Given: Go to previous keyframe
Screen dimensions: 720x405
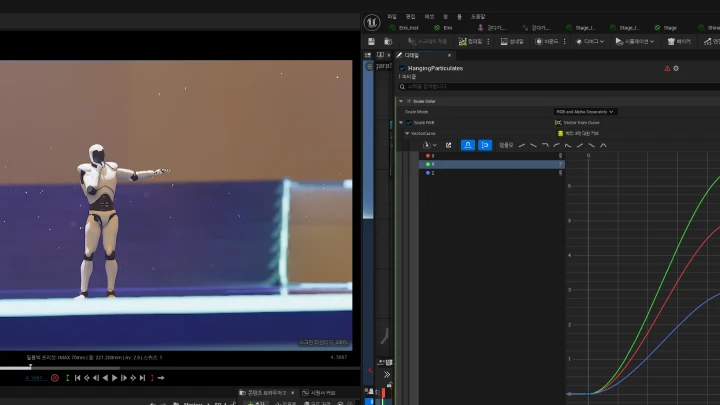Looking at the screenshot, I should coord(86,378).
